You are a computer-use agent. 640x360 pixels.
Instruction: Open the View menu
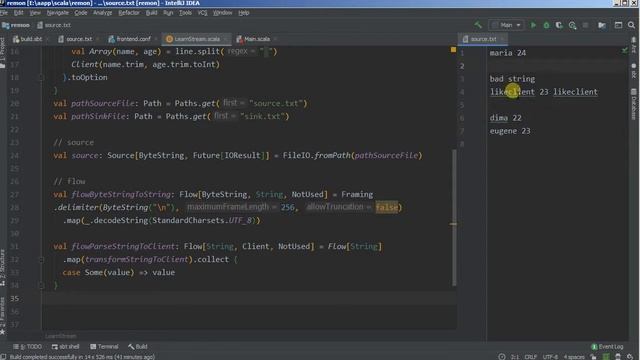(x=35, y=13)
